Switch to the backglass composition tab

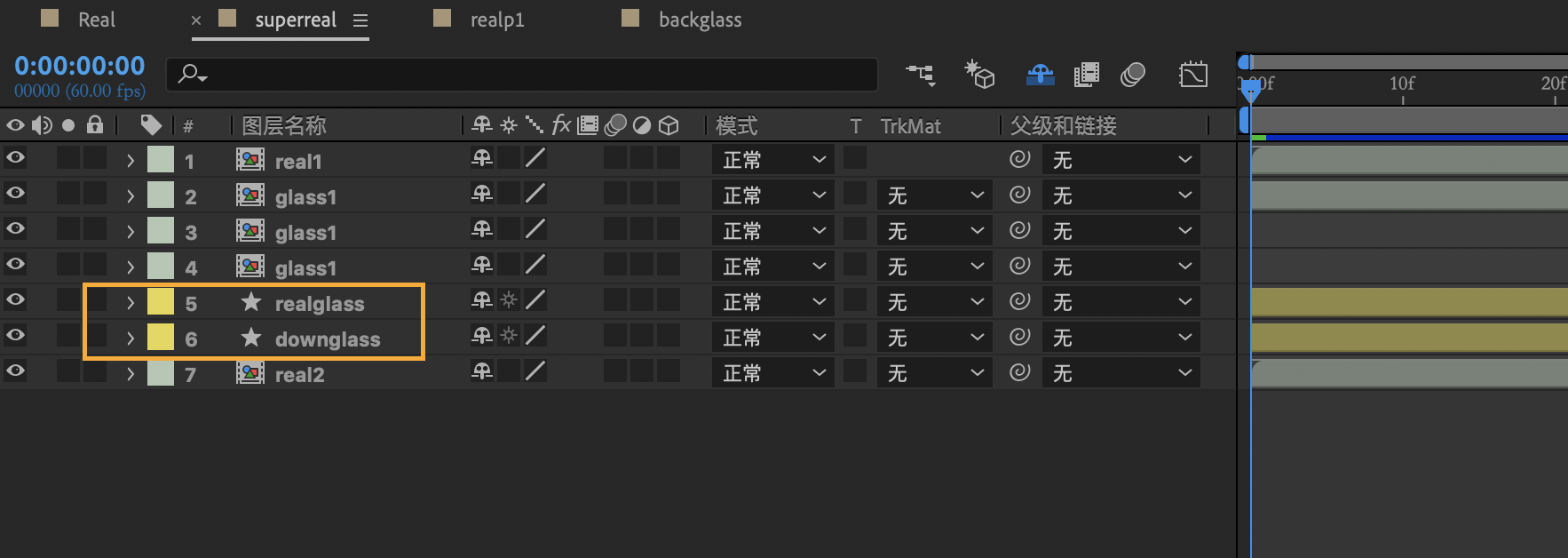coord(700,20)
